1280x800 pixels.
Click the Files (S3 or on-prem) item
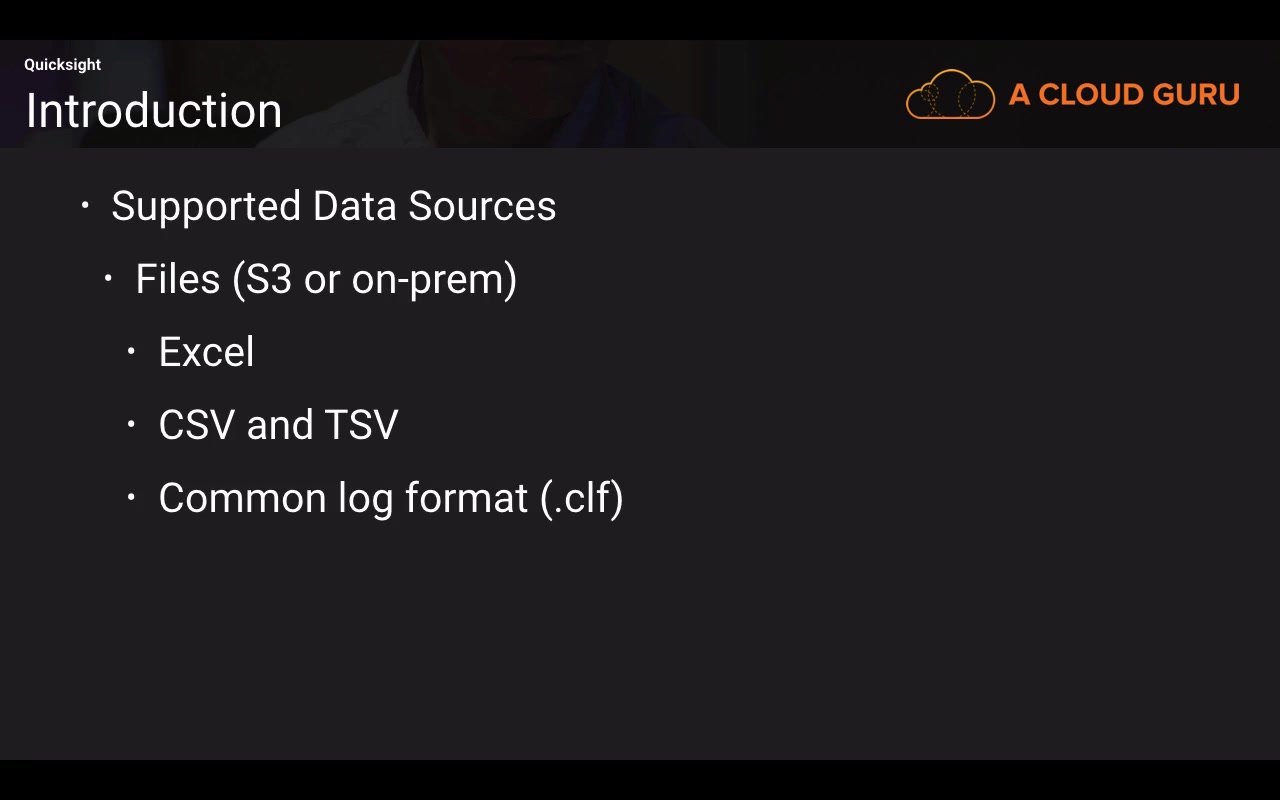[326, 279]
